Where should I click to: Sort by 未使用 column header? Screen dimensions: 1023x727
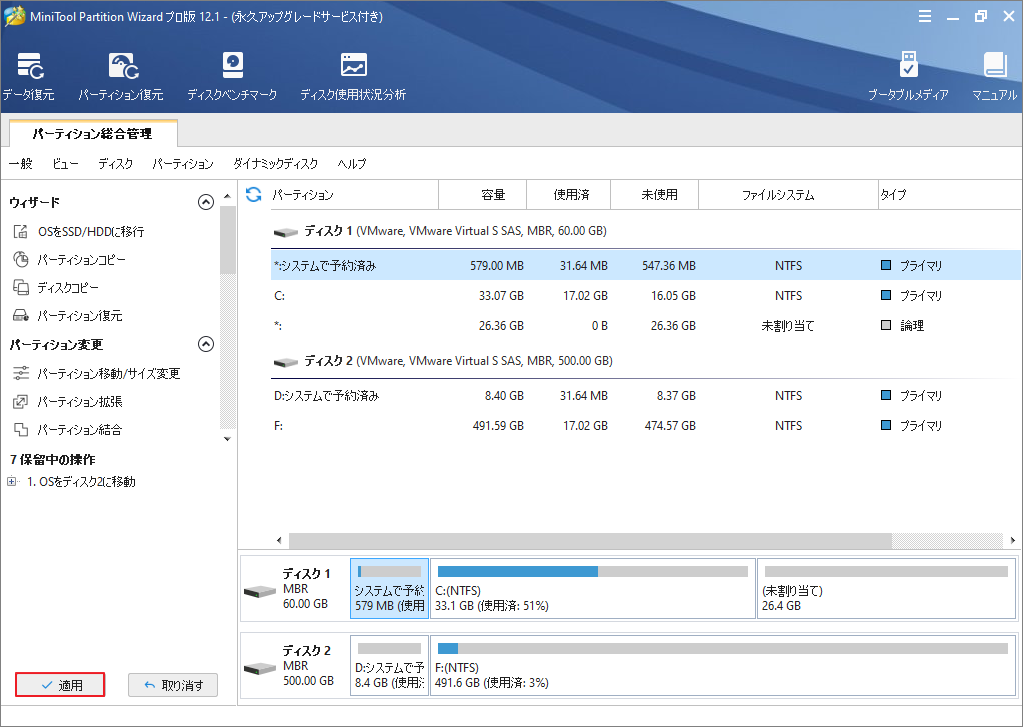[x=654, y=194]
